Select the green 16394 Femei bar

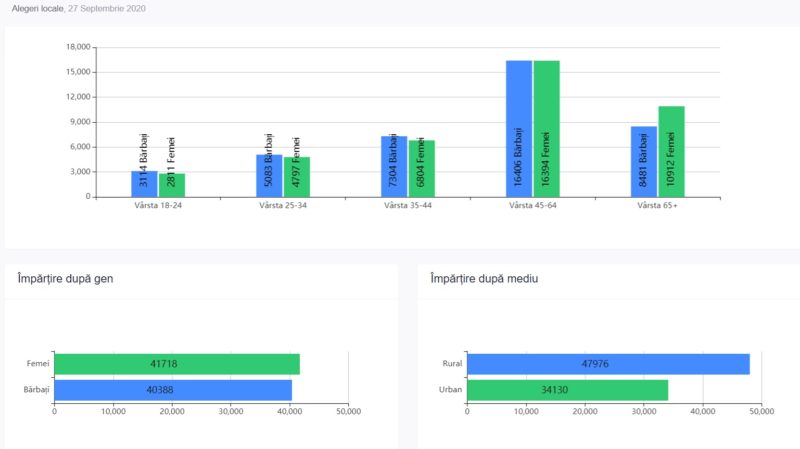coord(546,128)
